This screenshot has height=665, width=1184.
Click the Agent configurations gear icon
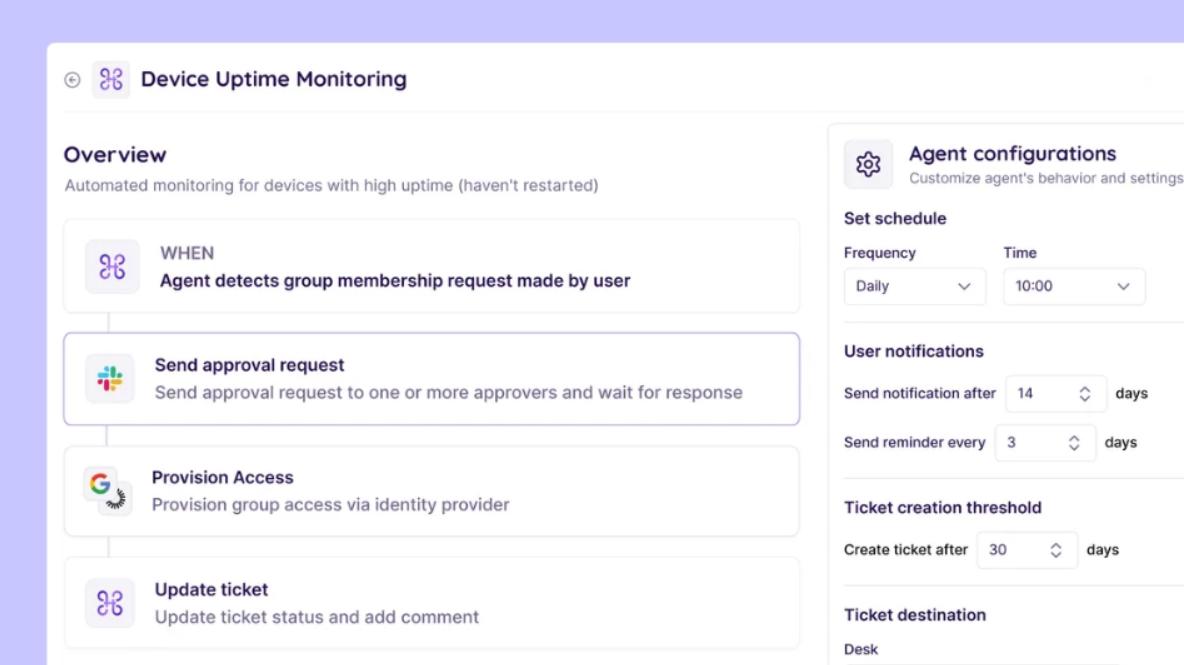tap(868, 164)
